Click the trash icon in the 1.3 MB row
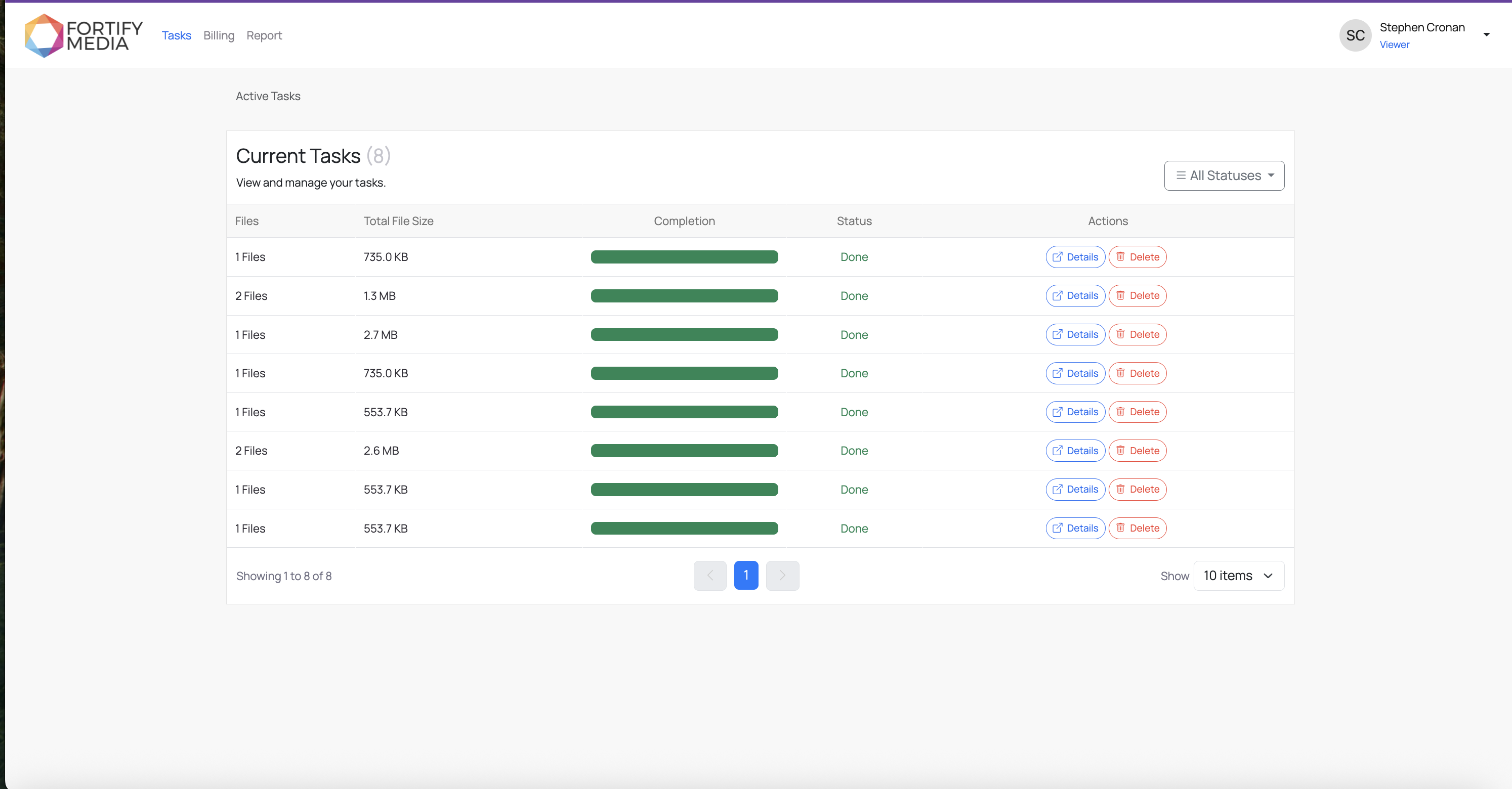Image resolution: width=1512 pixels, height=789 pixels. [1120, 296]
